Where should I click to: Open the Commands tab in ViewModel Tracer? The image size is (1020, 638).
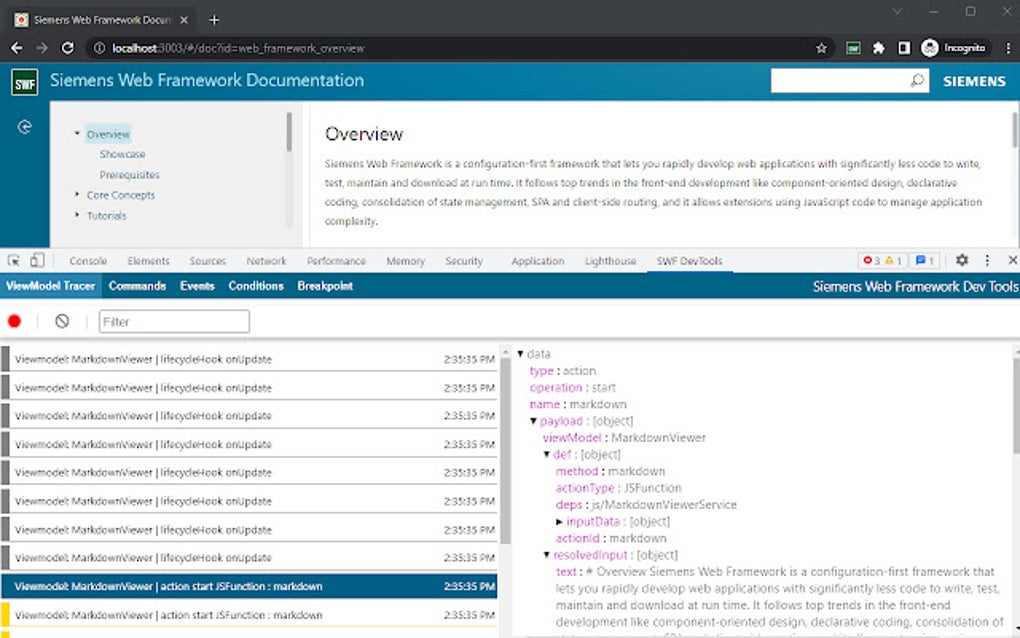coord(138,285)
